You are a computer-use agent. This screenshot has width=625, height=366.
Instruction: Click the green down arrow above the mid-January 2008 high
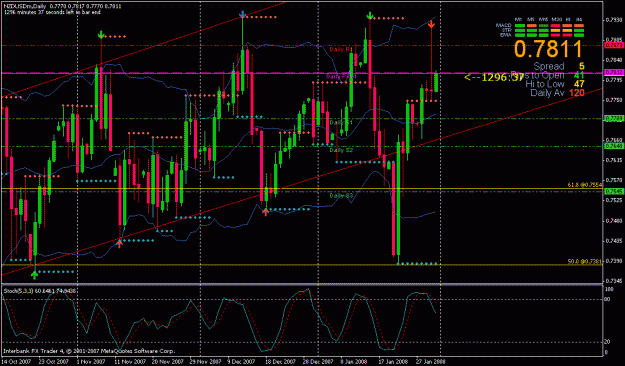[x=370, y=16]
